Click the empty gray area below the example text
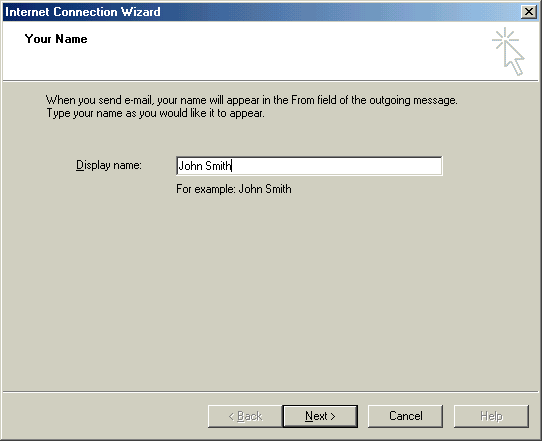This screenshot has height=441, width=542. (270, 294)
